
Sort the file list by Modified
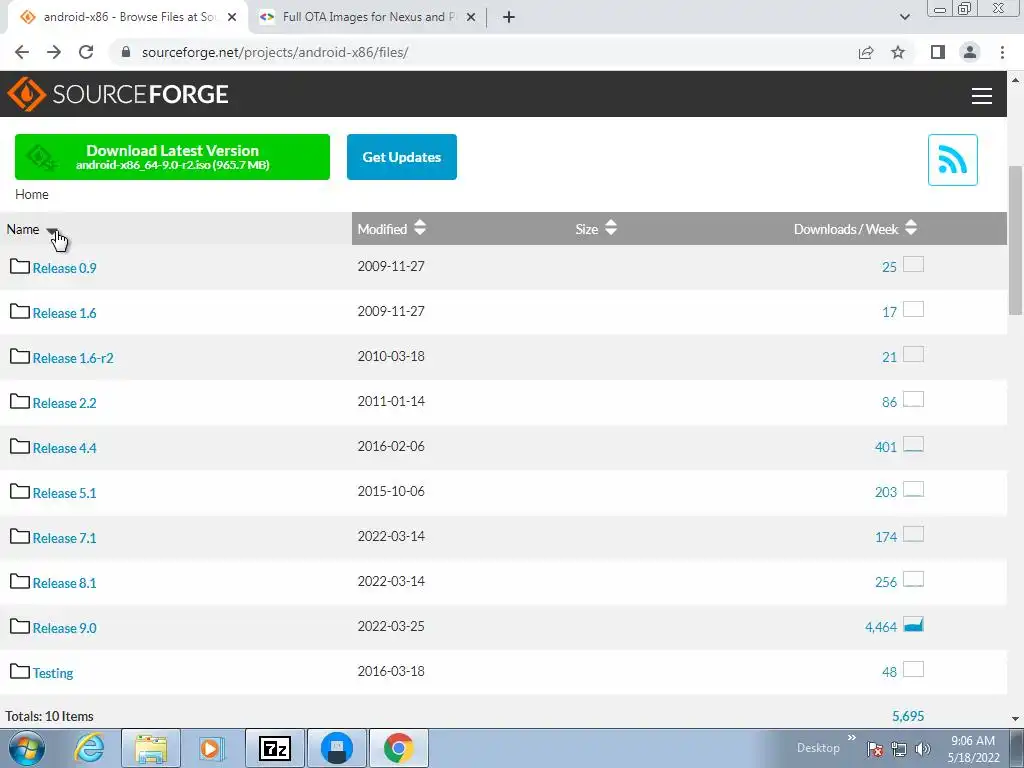pyautogui.click(x=392, y=229)
